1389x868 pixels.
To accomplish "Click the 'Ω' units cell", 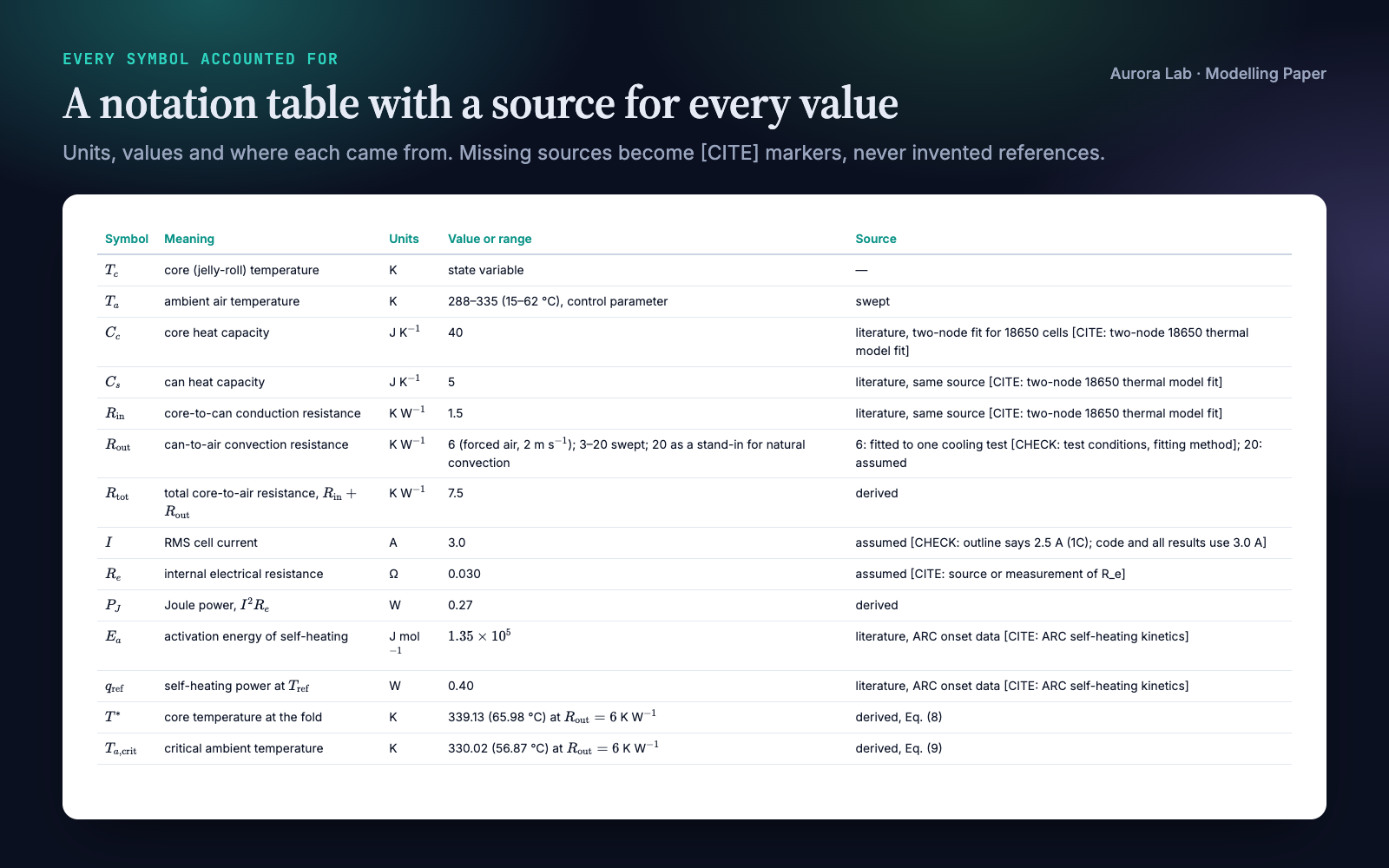I will point(393,574).
